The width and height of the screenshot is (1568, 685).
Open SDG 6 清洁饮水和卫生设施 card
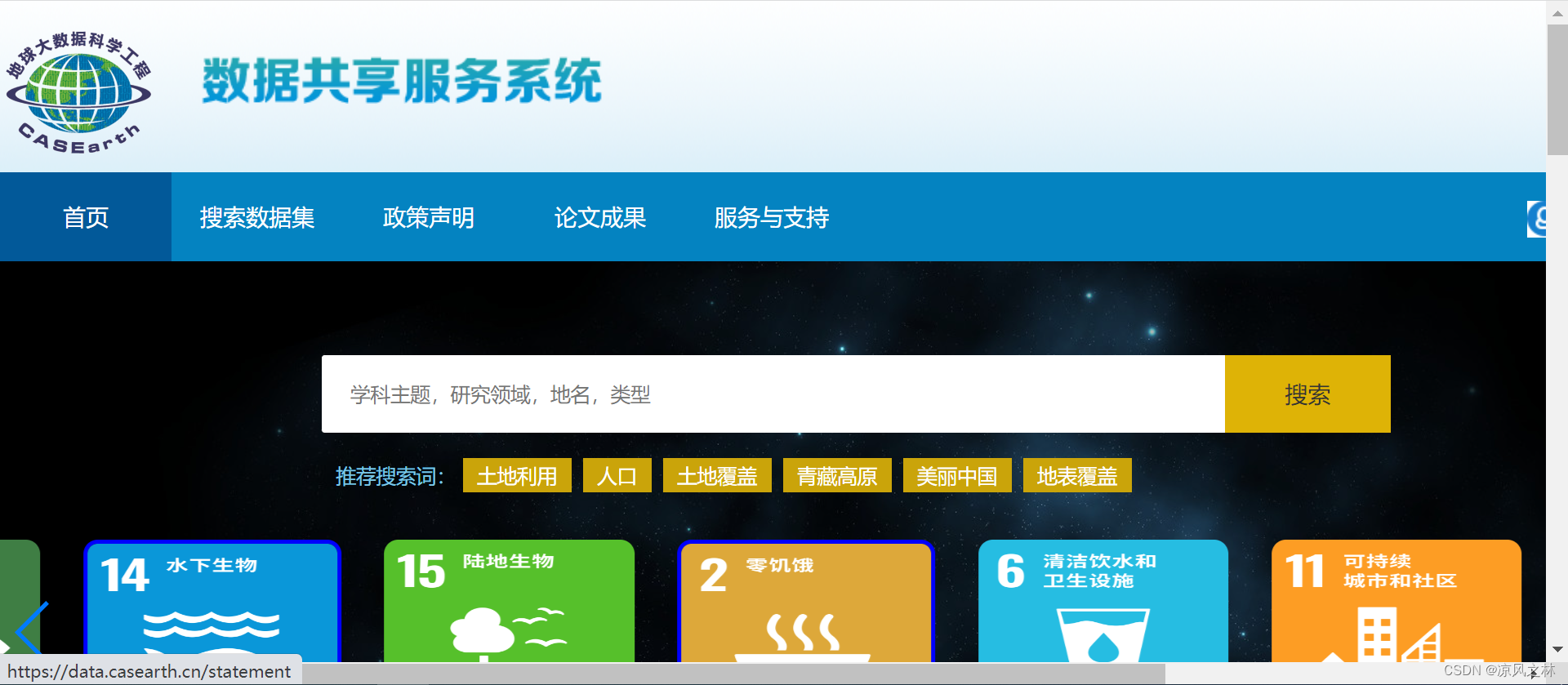point(1103,601)
